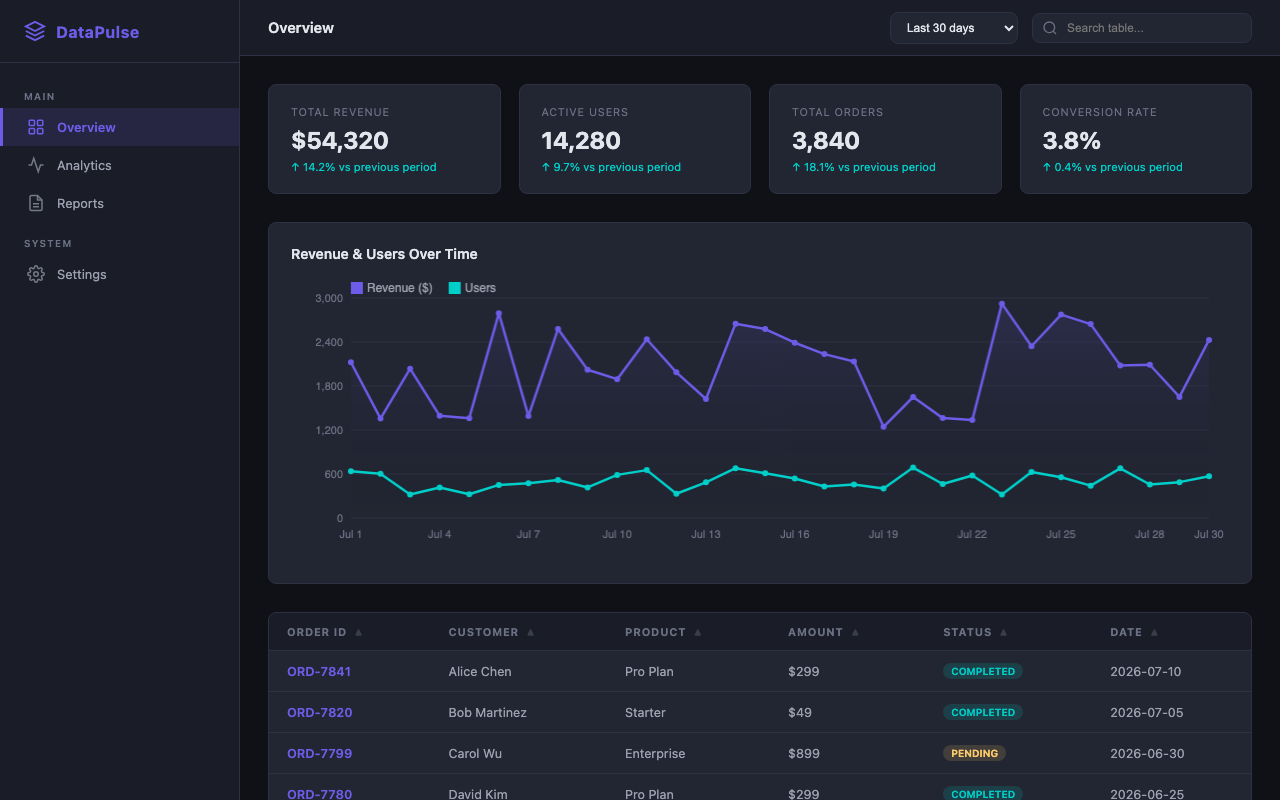The image size is (1280, 800).
Task: Open order link ORD-7780
Action: [319, 794]
